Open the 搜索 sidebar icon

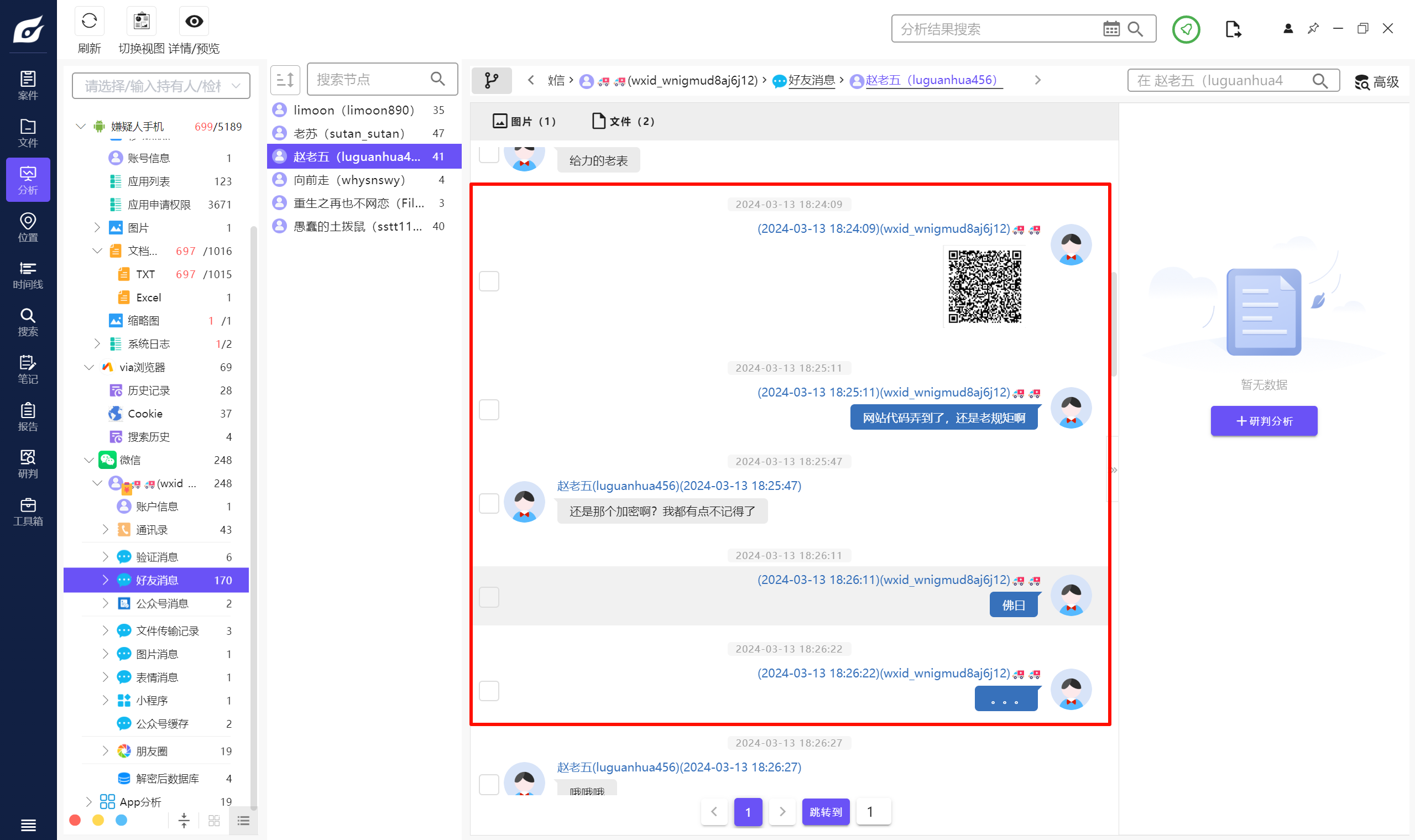[28, 322]
